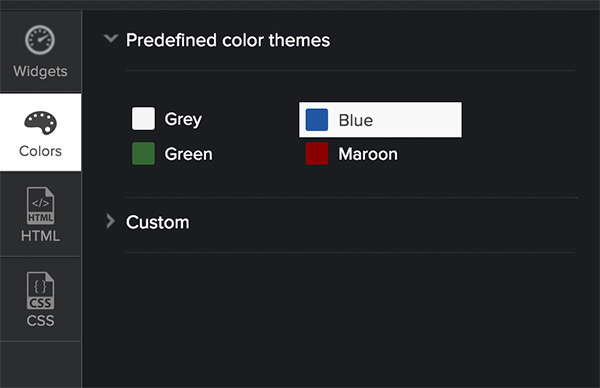600x388 pixels.
Task: Pick the Maroon color swatch
Action: (x=317, y=154)
